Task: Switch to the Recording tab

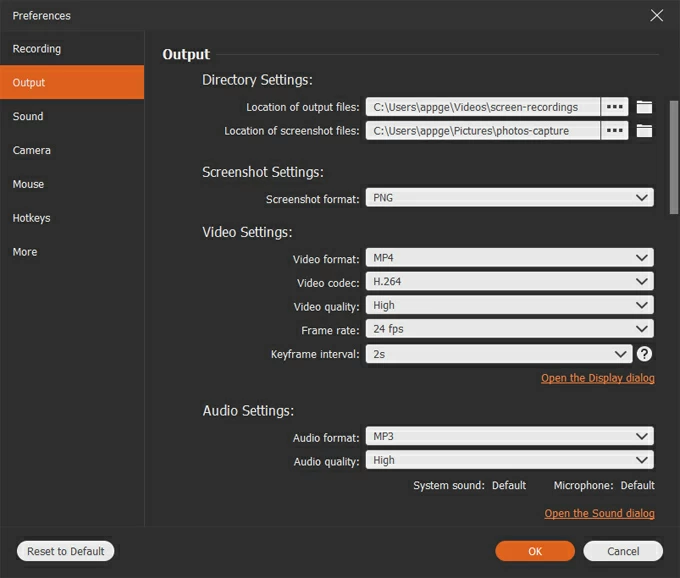Action: 72,49
